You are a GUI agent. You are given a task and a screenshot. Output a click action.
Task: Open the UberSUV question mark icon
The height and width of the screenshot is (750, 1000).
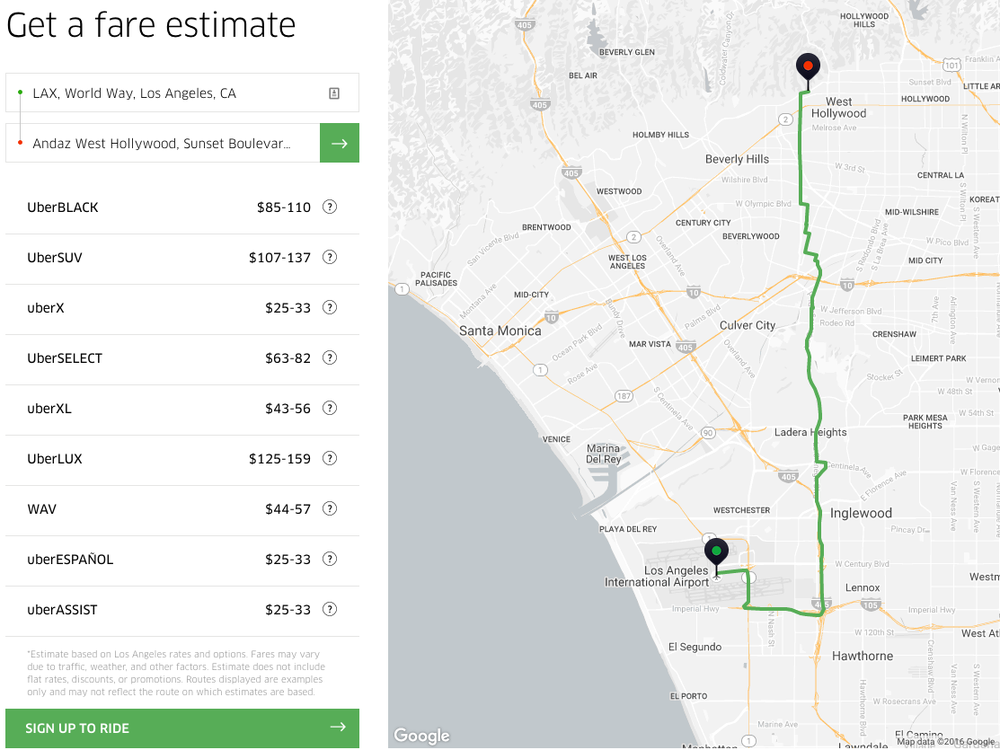pyautogui.click(x=330, y=257)
